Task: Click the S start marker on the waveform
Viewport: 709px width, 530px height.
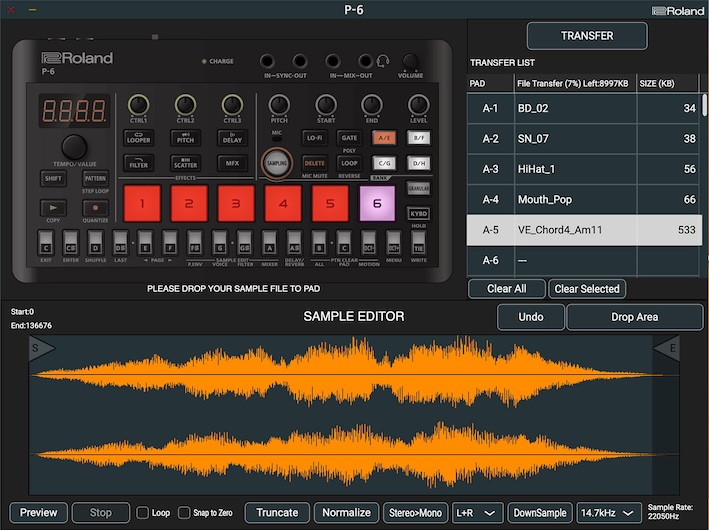Action: click(41, 348)
